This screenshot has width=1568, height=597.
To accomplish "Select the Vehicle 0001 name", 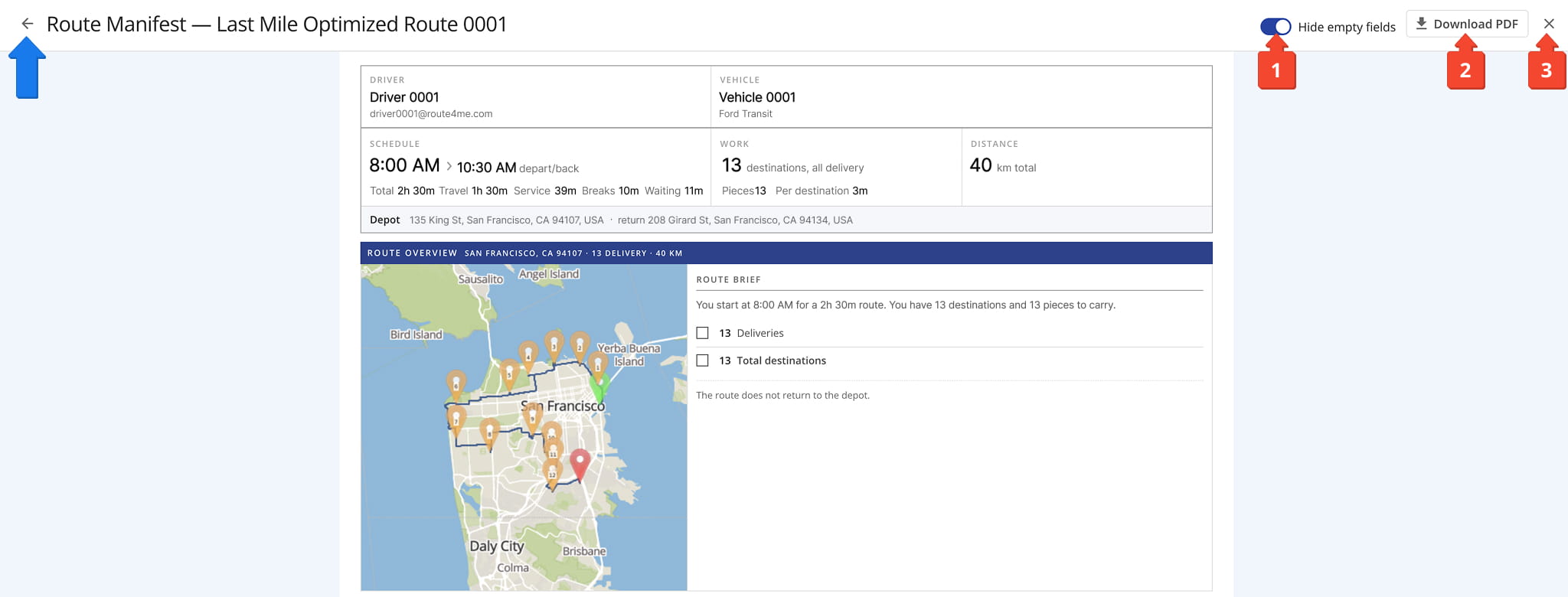I will (757, 97).
